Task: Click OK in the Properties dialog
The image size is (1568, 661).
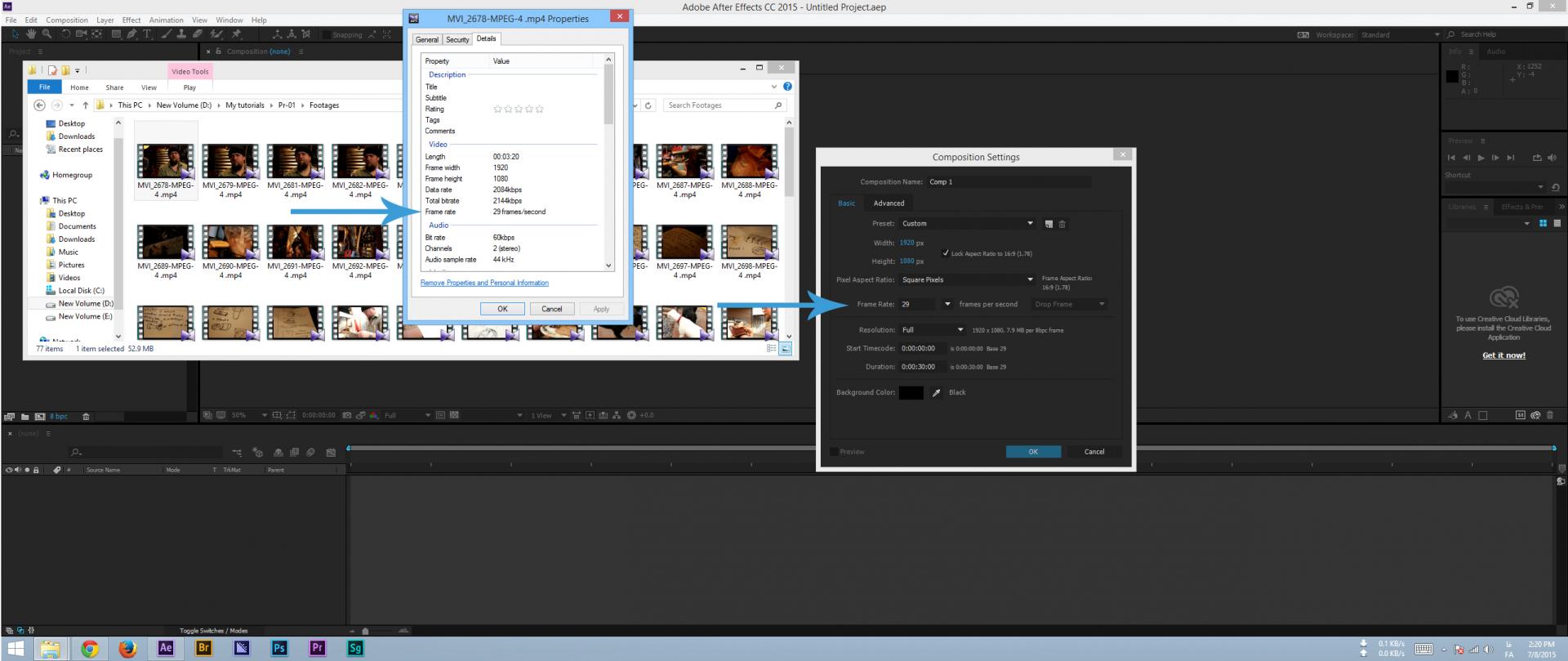Action: (502, 309)
